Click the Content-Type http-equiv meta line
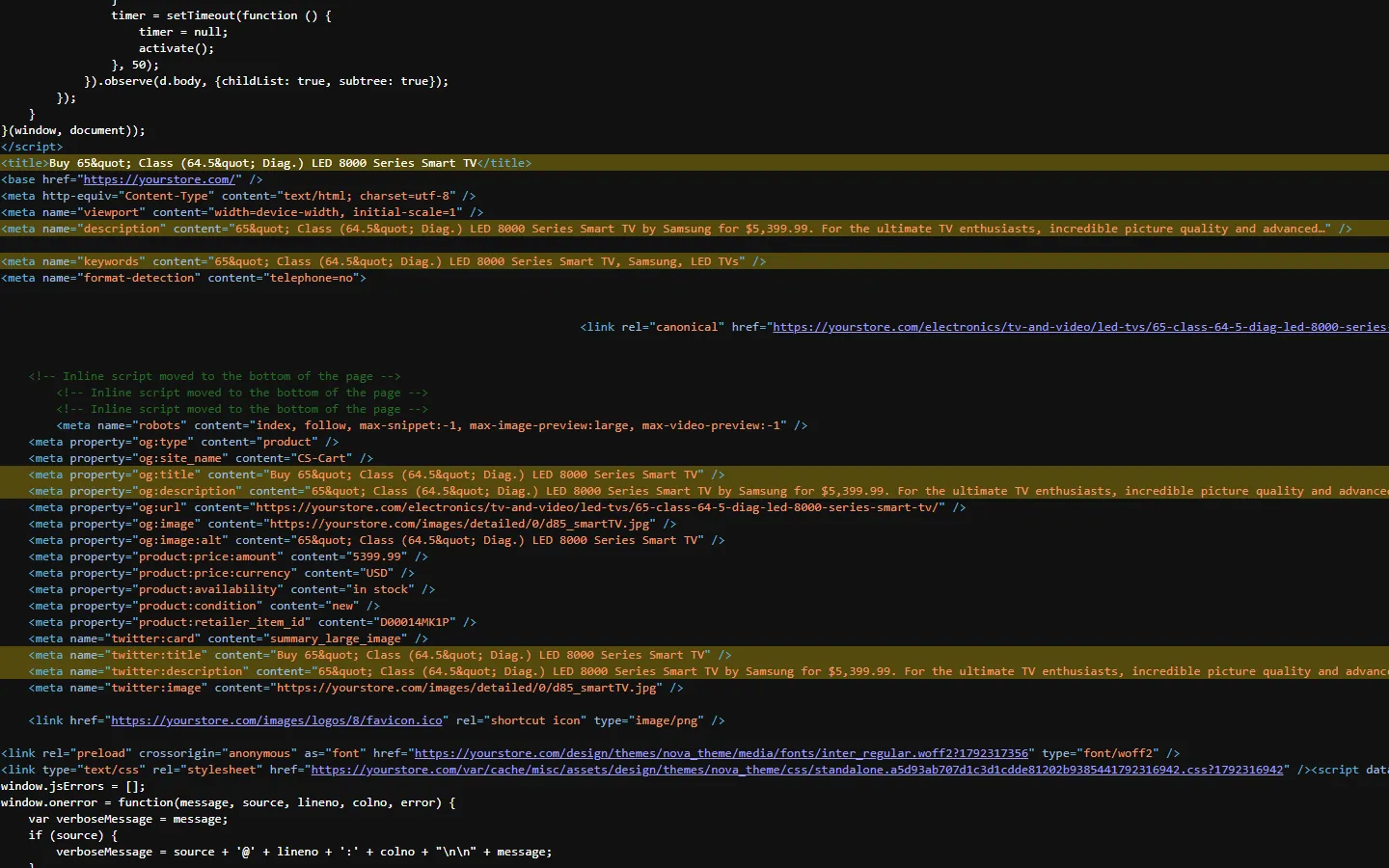Viewport: 1389px width, 868px height. pos(238,196)
